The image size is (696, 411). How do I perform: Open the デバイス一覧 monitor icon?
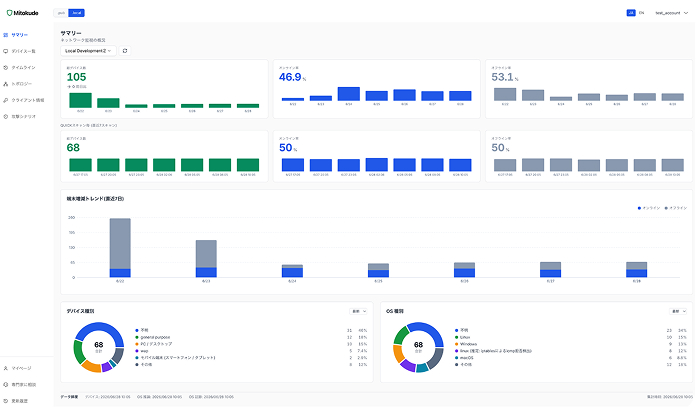tap(6, 51)
